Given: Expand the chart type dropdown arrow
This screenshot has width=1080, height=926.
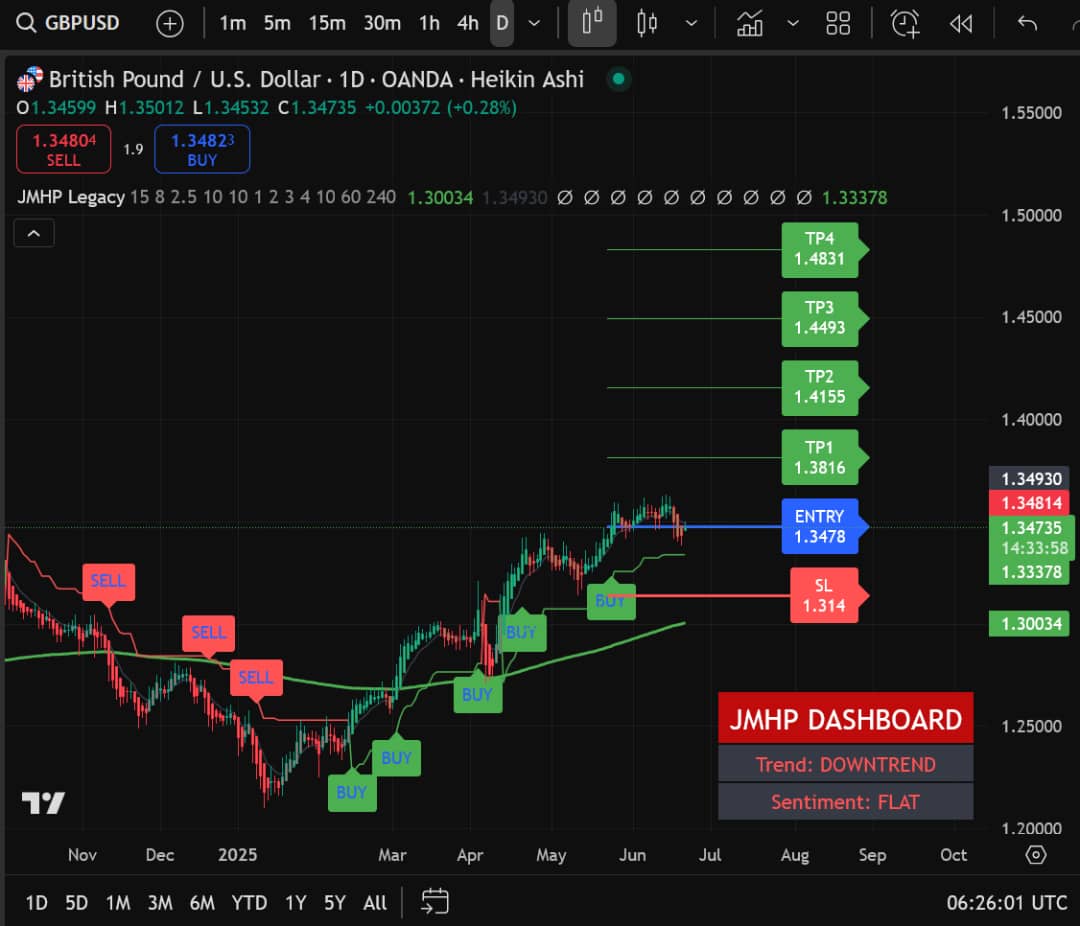Looking at the screenshot, I should 691,23.
